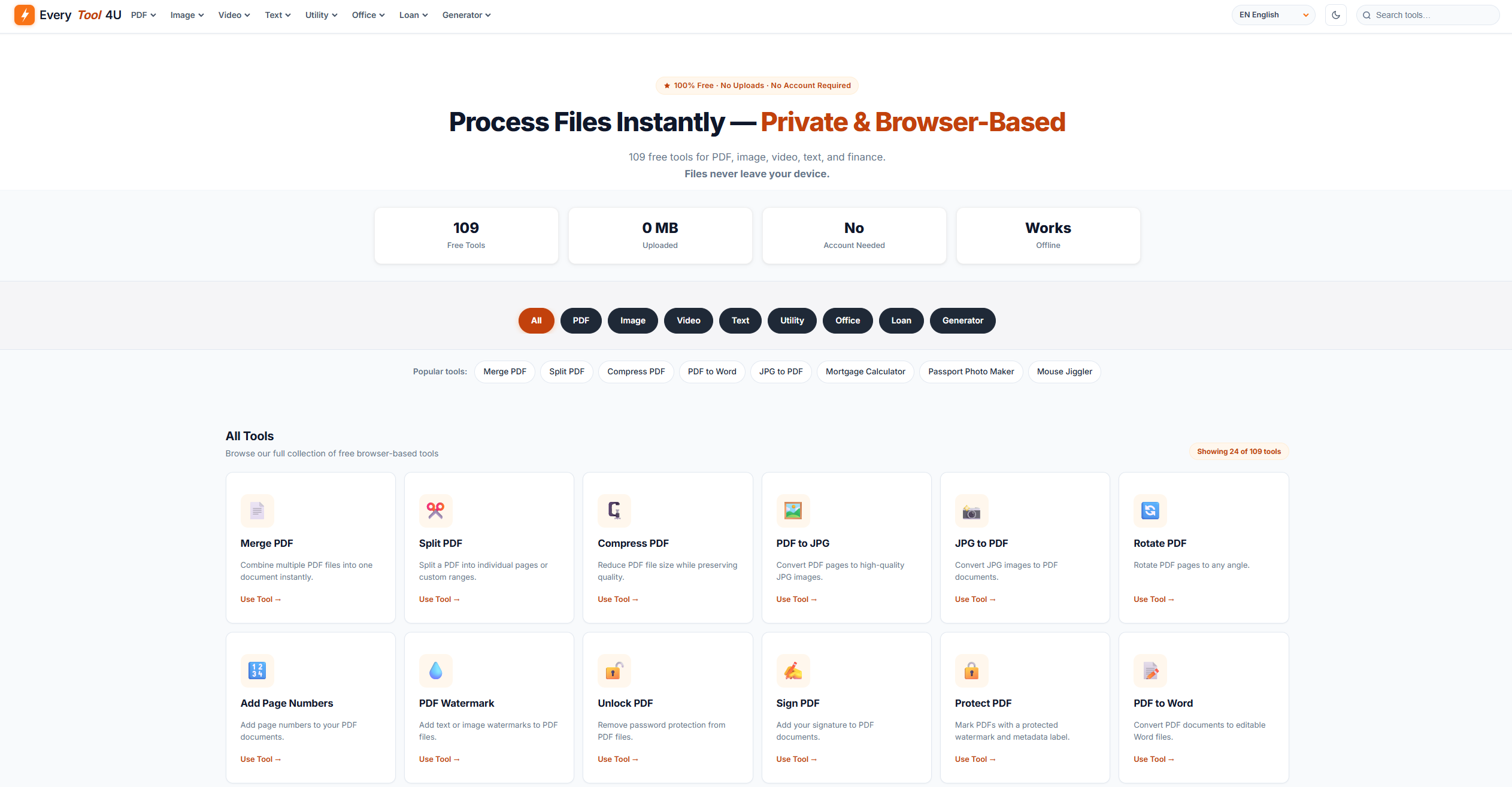Open popular tool PDF to Word chip
The image size is (1512, 787).
tap(712, 372)
